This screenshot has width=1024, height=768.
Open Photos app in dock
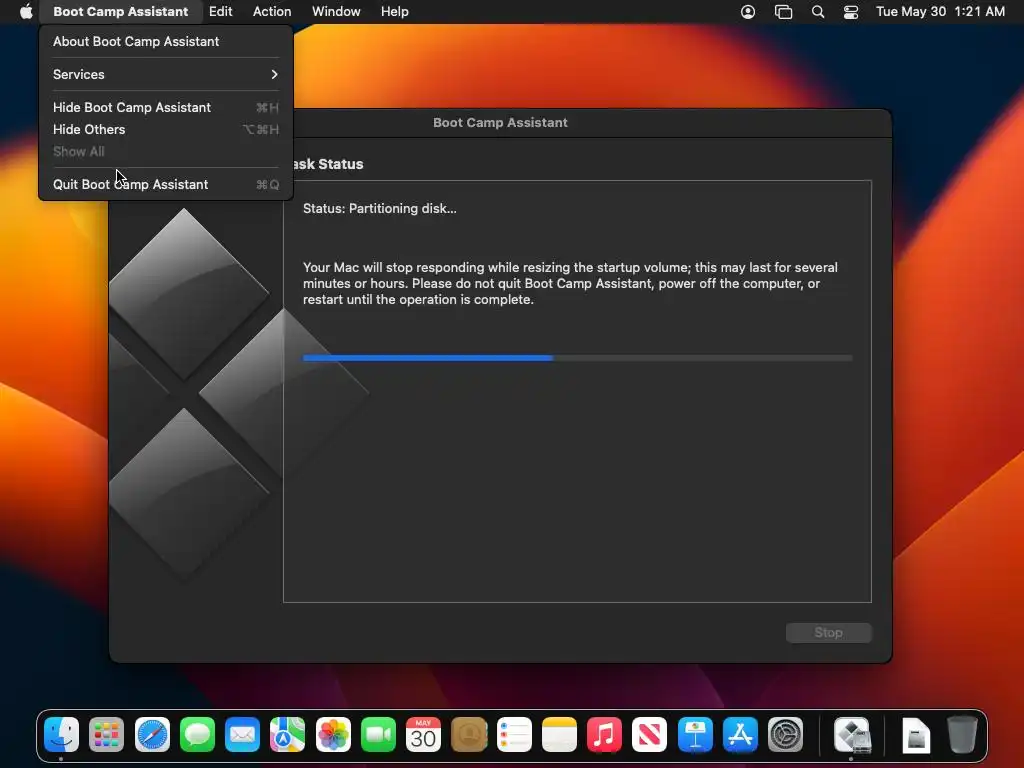click(333, 735)
